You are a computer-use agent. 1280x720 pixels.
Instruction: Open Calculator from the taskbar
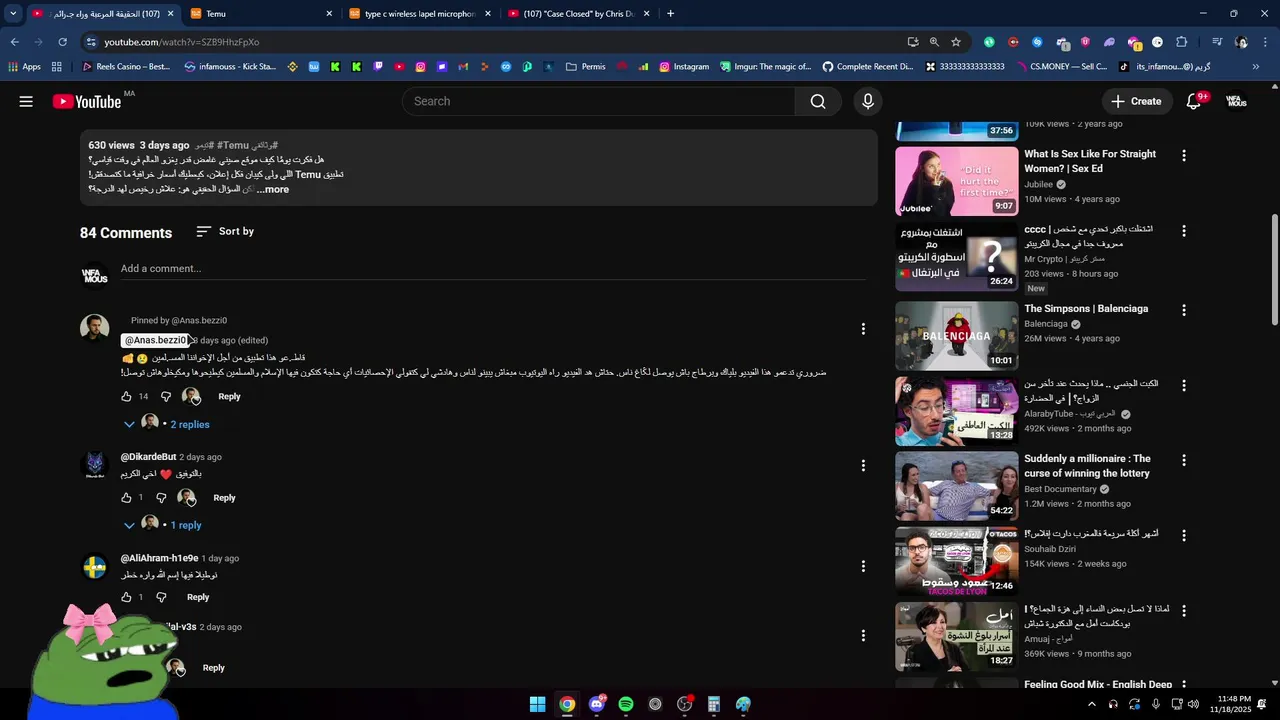[714, 704]
